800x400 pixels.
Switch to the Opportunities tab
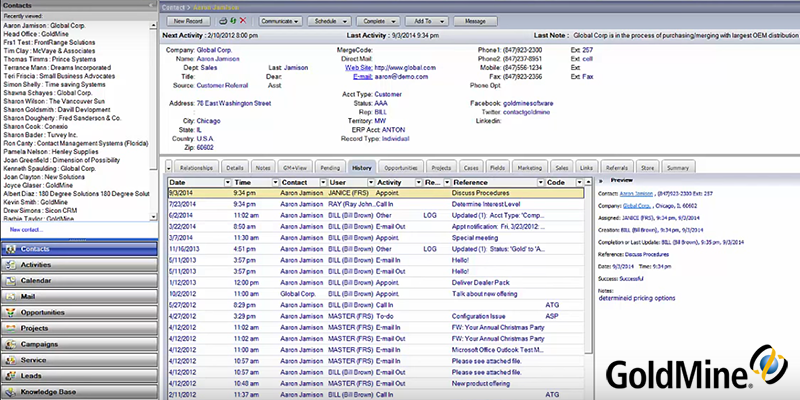pyautogui.click(x=401, y=169)
